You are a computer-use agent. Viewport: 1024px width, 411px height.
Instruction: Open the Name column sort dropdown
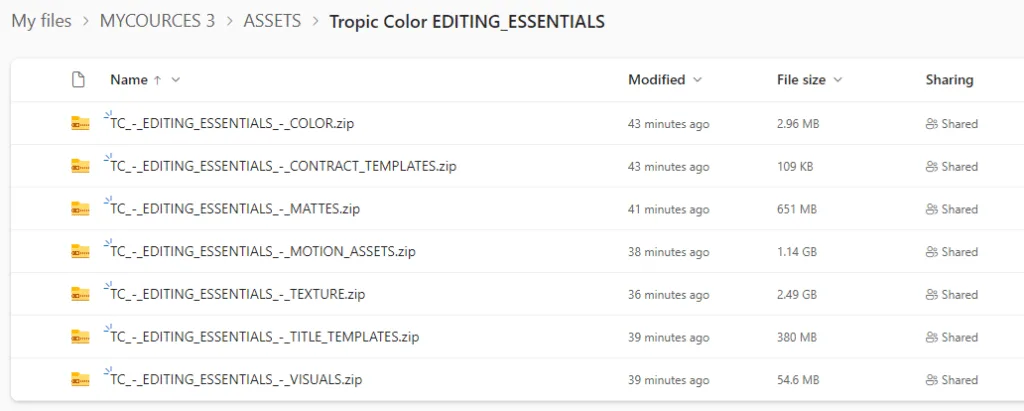(176, 80)
